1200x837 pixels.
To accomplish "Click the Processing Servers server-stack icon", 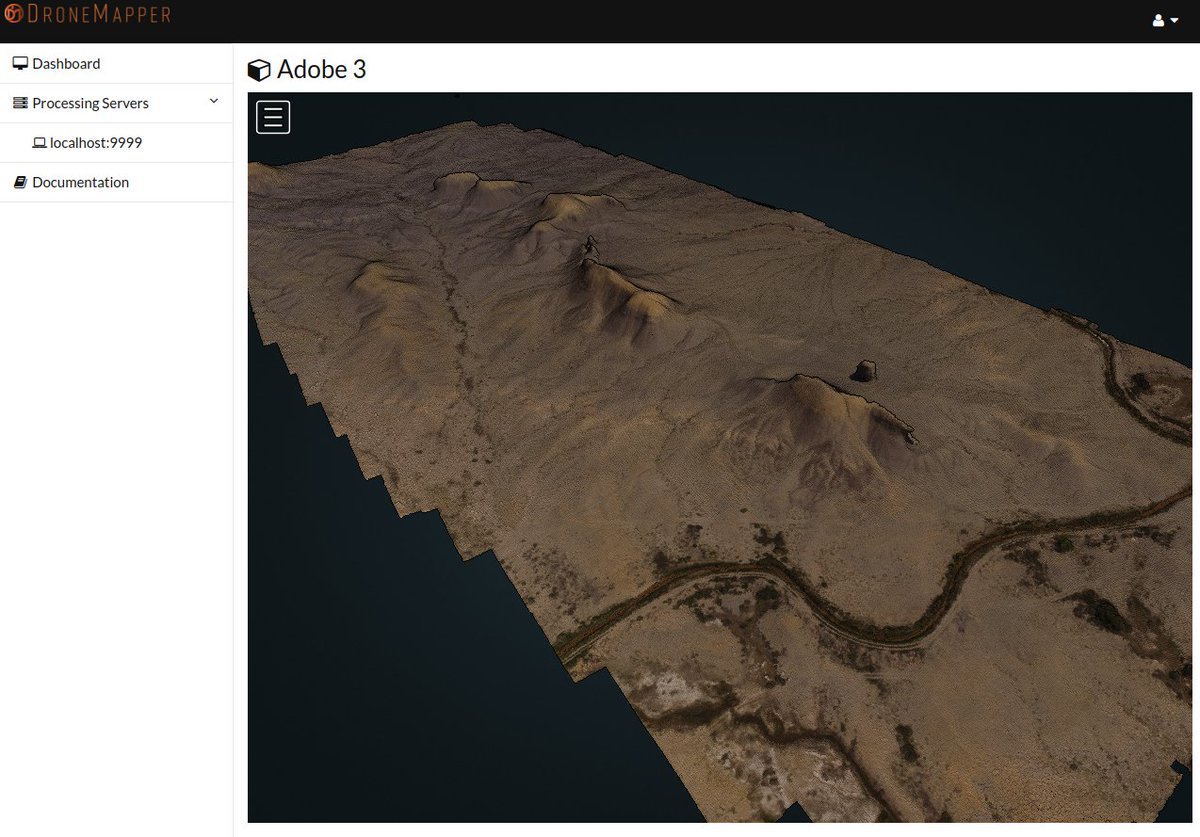I will click(x=19, y=102).
